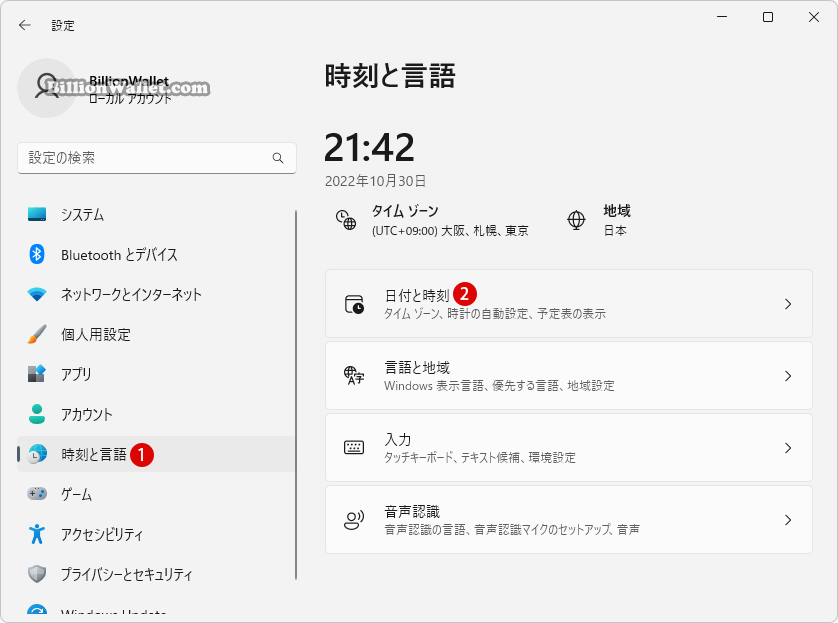
Task: Open アクセシビリティ category
Action: [x=156, y=534]
